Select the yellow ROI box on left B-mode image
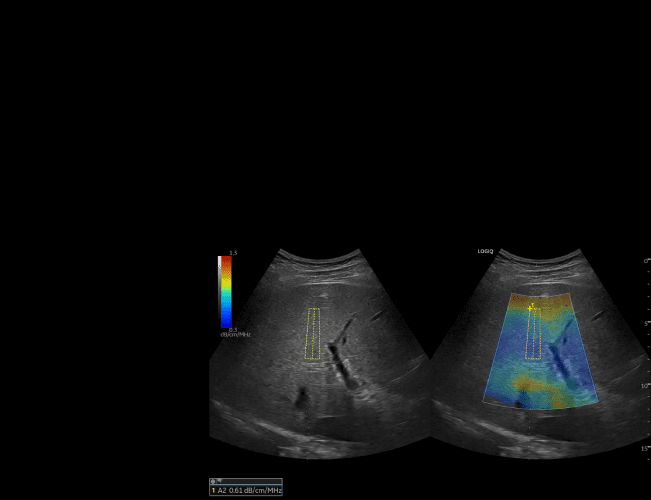This screenshot has width=651, height=500. (x=313, y=333)
